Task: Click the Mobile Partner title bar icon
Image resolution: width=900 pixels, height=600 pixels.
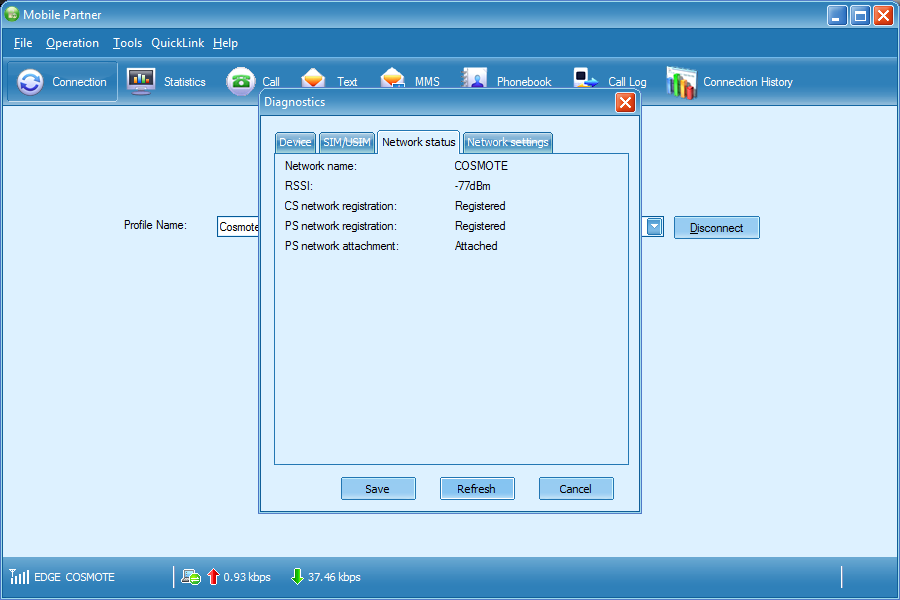Action: click(x=11, y=14)
